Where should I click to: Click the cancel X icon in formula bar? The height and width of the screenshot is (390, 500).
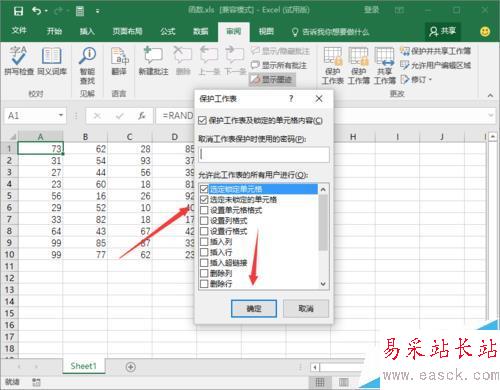[97, 116]
